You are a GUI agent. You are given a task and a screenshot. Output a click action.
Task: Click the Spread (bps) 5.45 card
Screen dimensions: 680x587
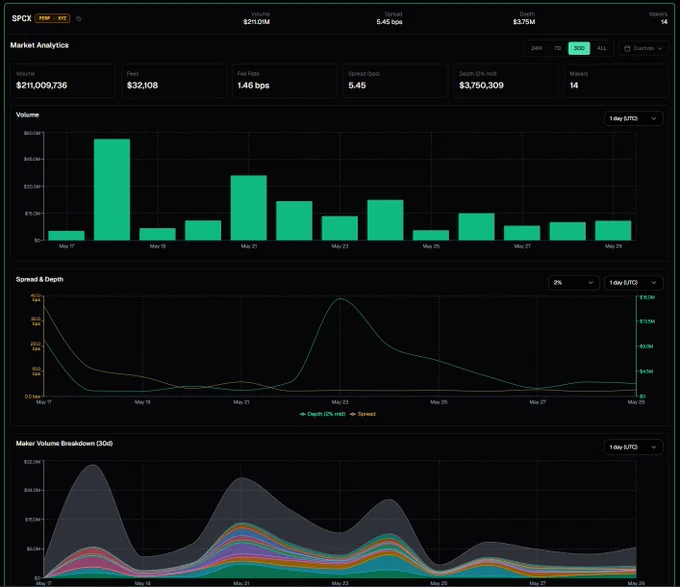click(395, 81)
